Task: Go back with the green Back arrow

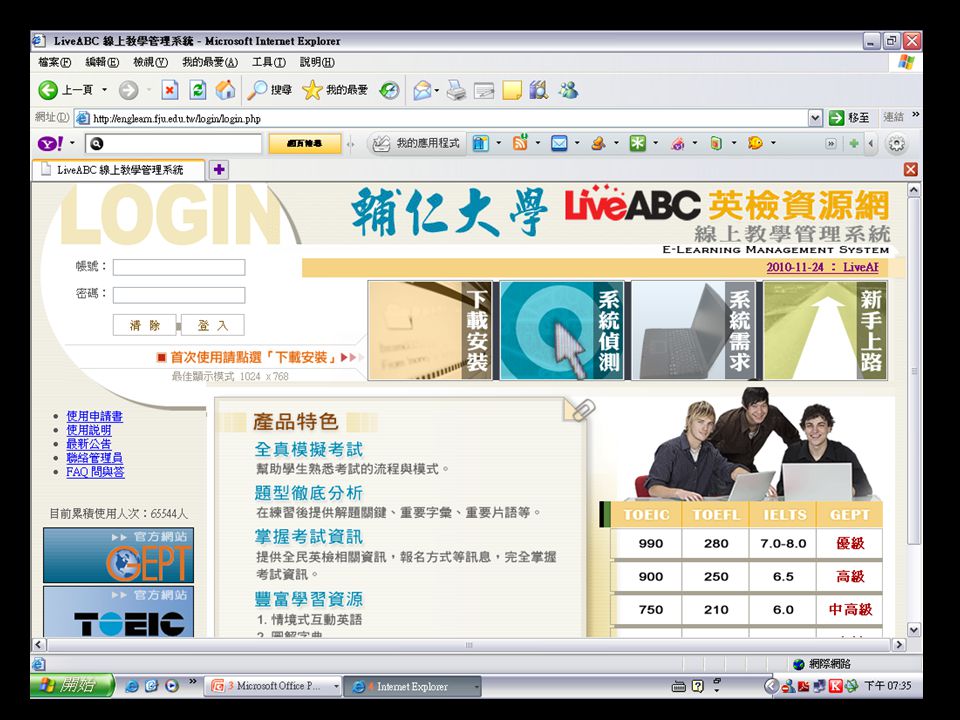Action: tap(48, 91)
